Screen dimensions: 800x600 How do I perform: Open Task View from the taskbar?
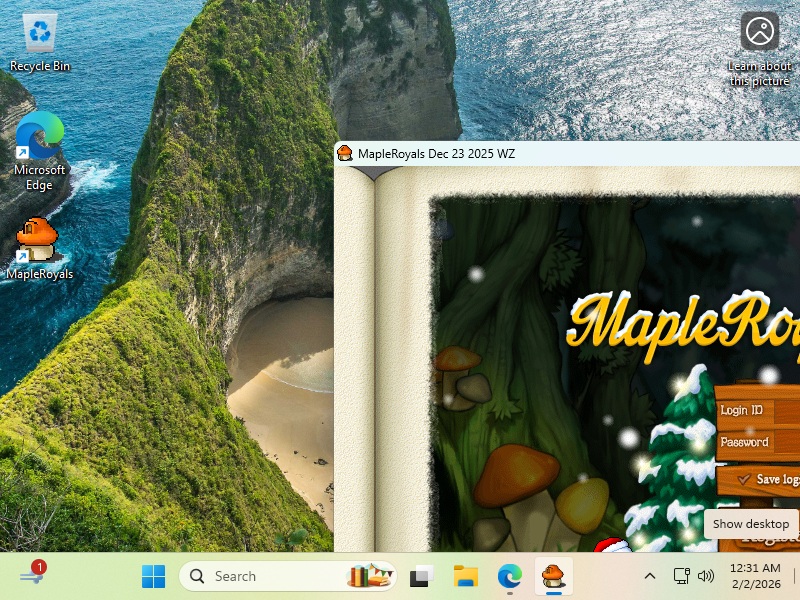point(422,576)
